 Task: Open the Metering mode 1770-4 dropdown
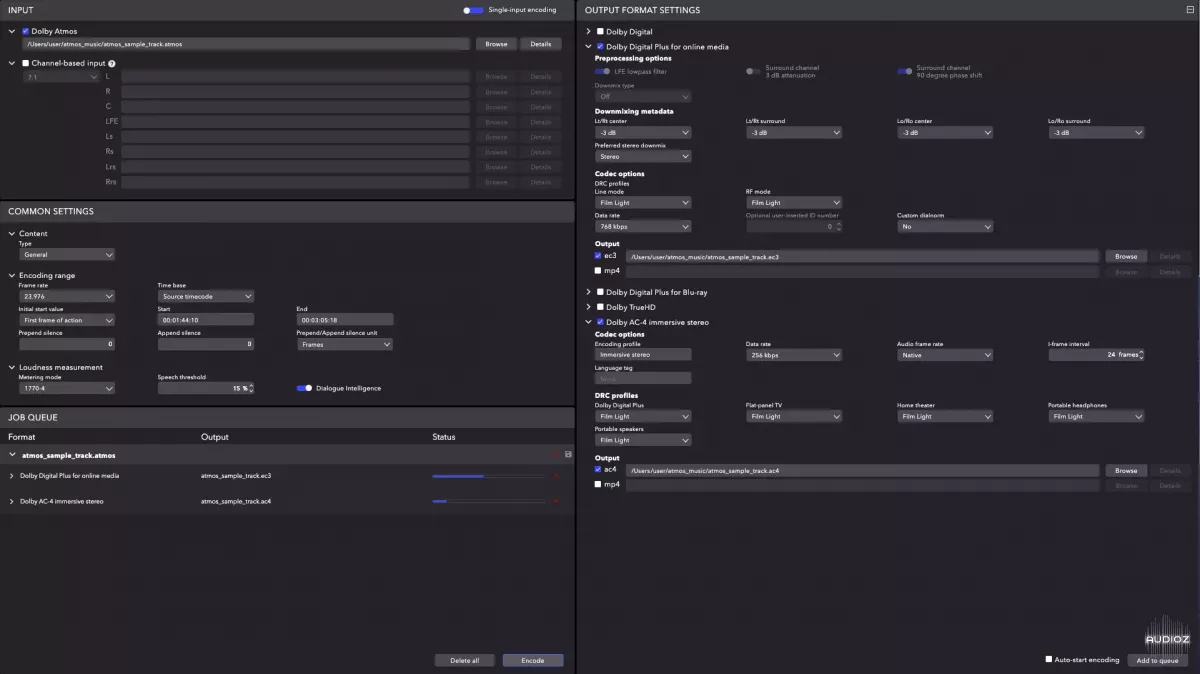click(x=67, y=388)
